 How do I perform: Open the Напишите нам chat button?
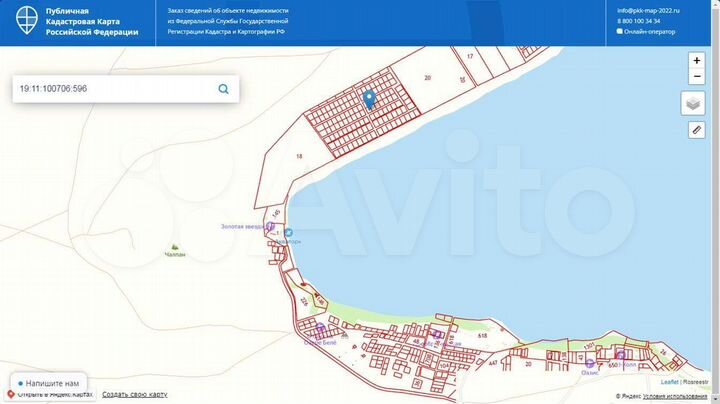pos(48,383)
